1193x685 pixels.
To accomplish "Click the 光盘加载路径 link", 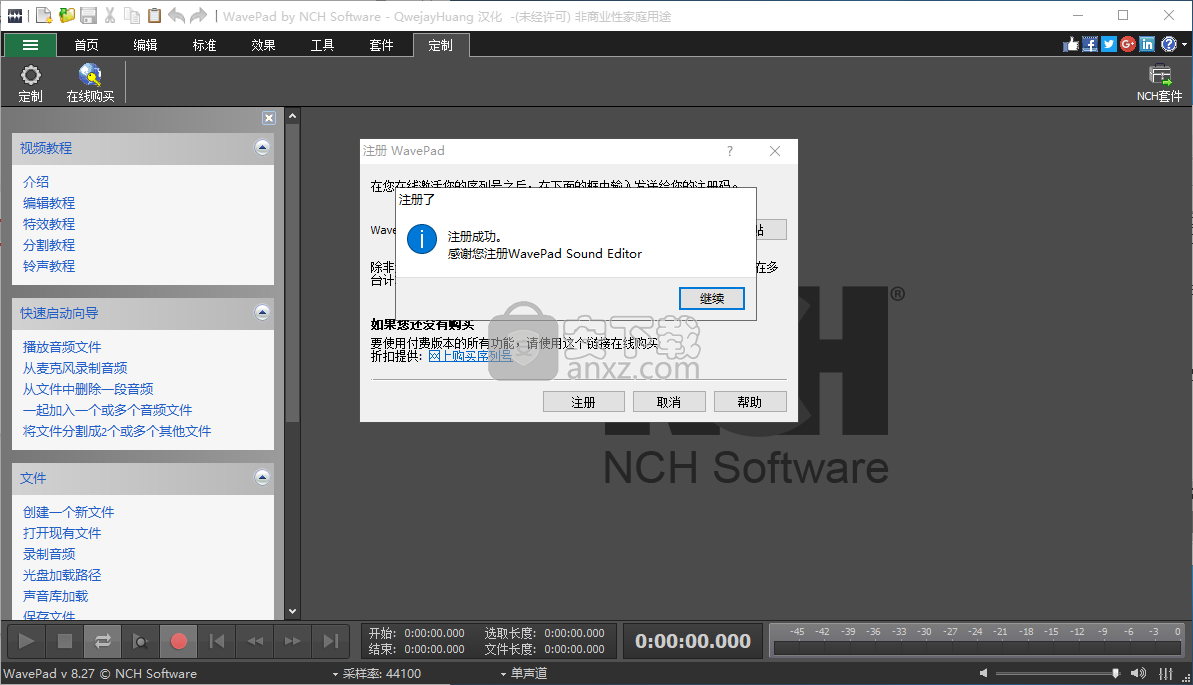I will tap(62, 575).
